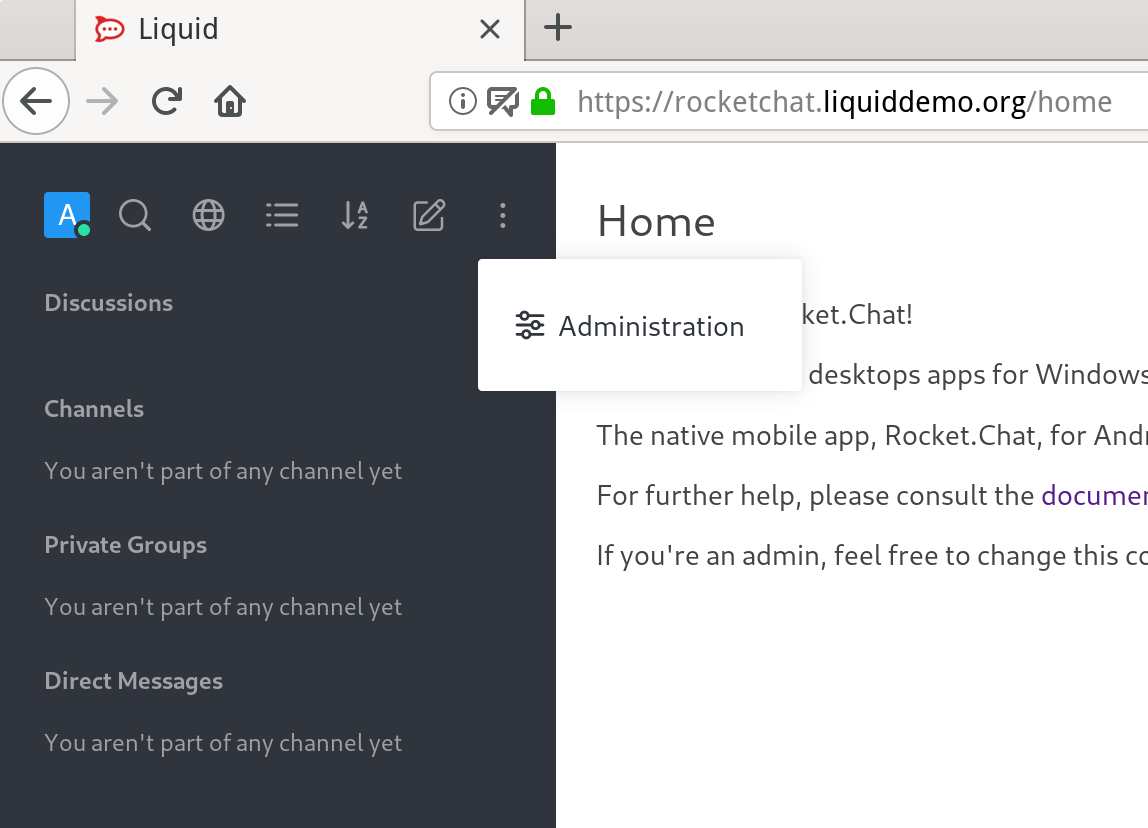Toggle tracking protection shield in address bar
Viewport: 1148px width, 828px height.
[503, 101]
